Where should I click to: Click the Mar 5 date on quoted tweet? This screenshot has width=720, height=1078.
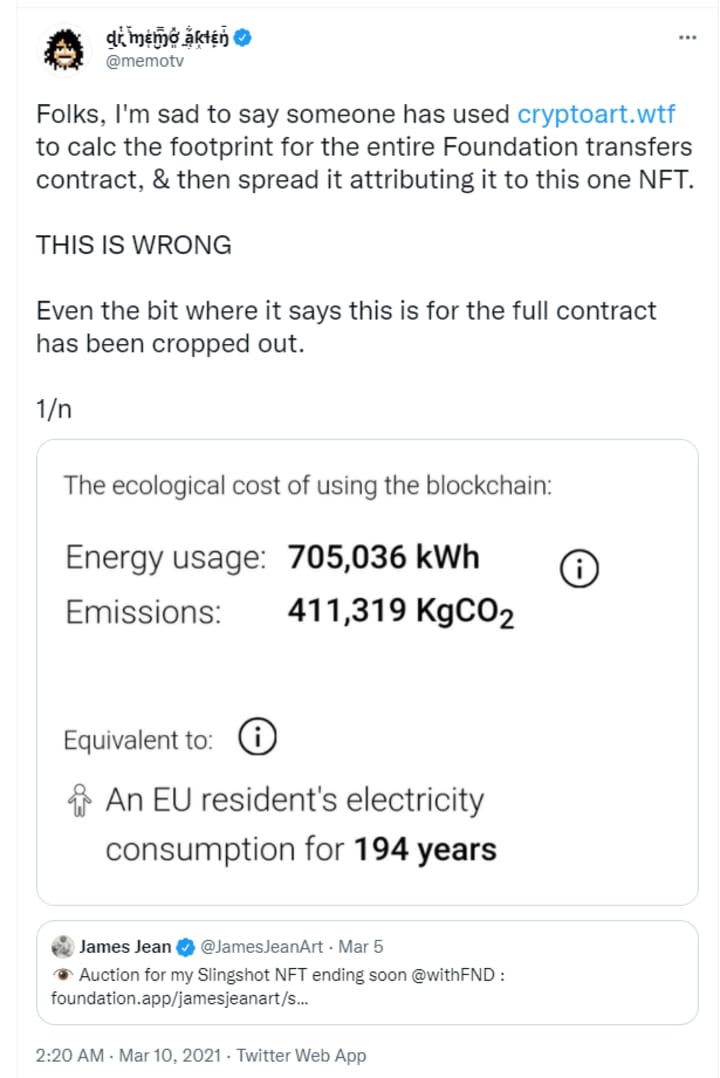[x=360, y=946]
